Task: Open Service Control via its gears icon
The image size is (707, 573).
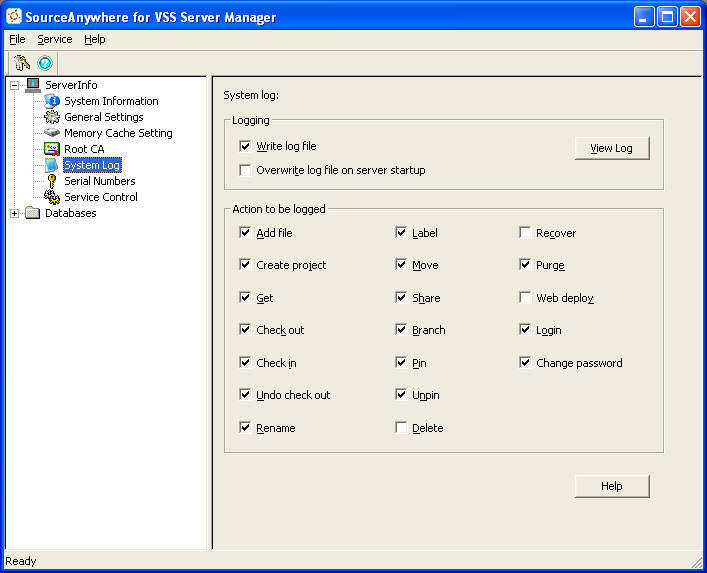Action: click(x=52, y=197)
